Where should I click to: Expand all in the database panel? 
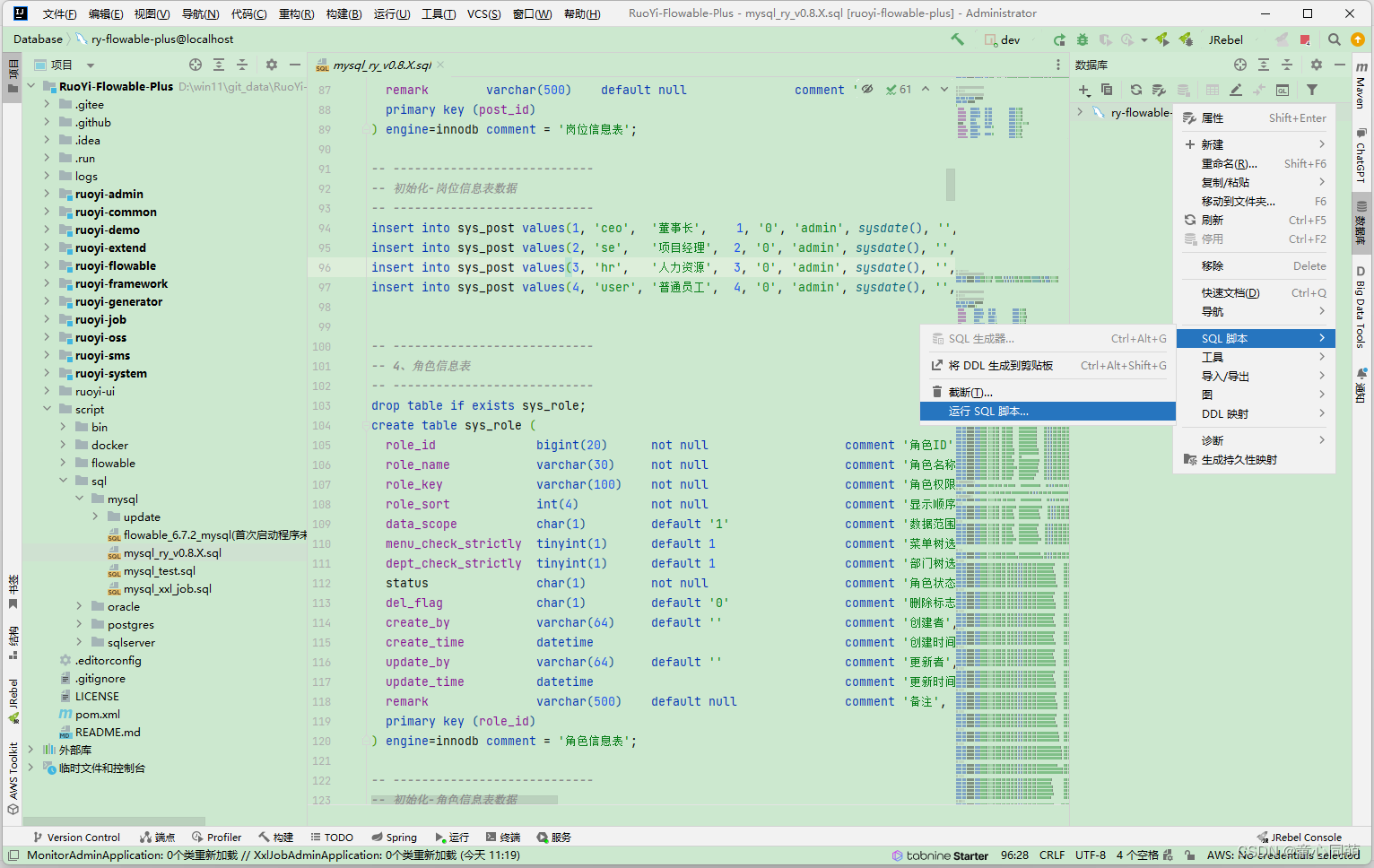(x=1264, y=65)
